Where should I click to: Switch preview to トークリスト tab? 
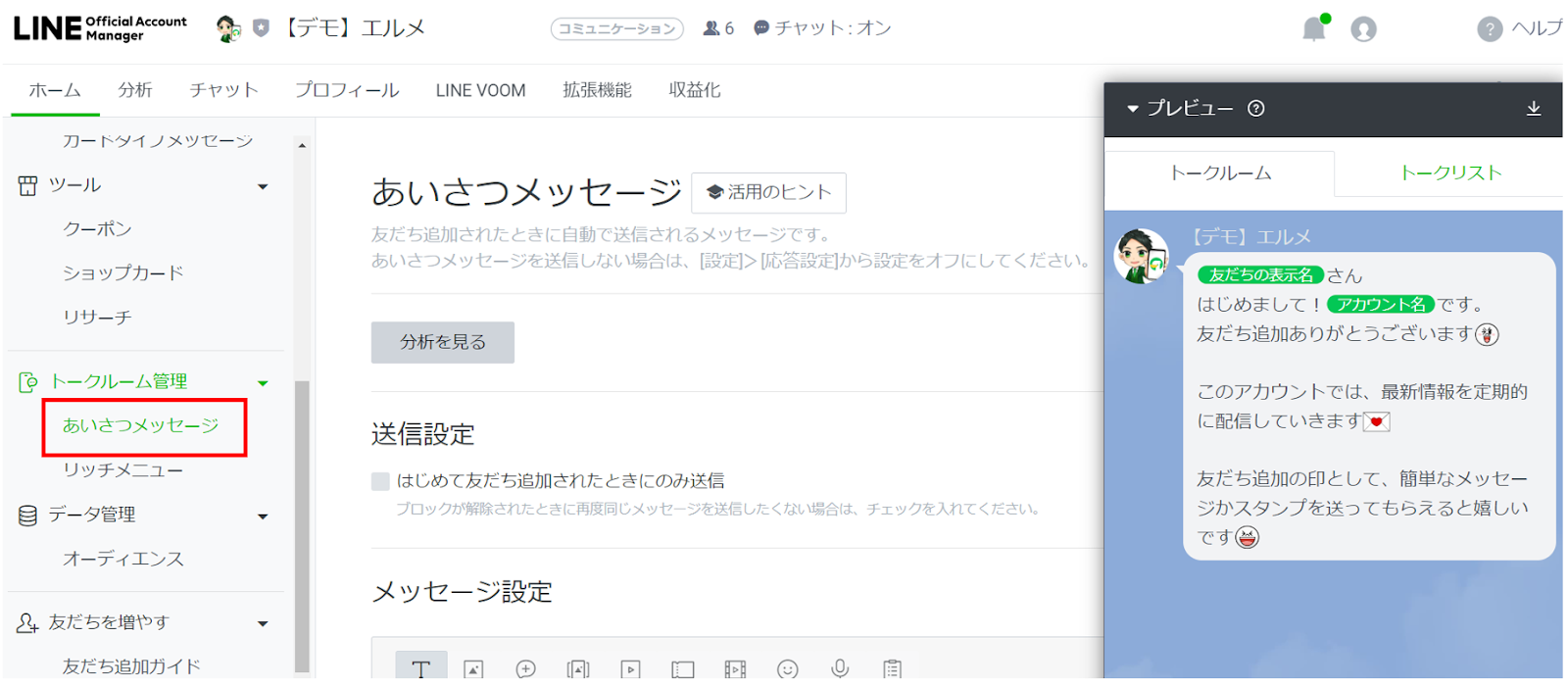[1449, 173]
